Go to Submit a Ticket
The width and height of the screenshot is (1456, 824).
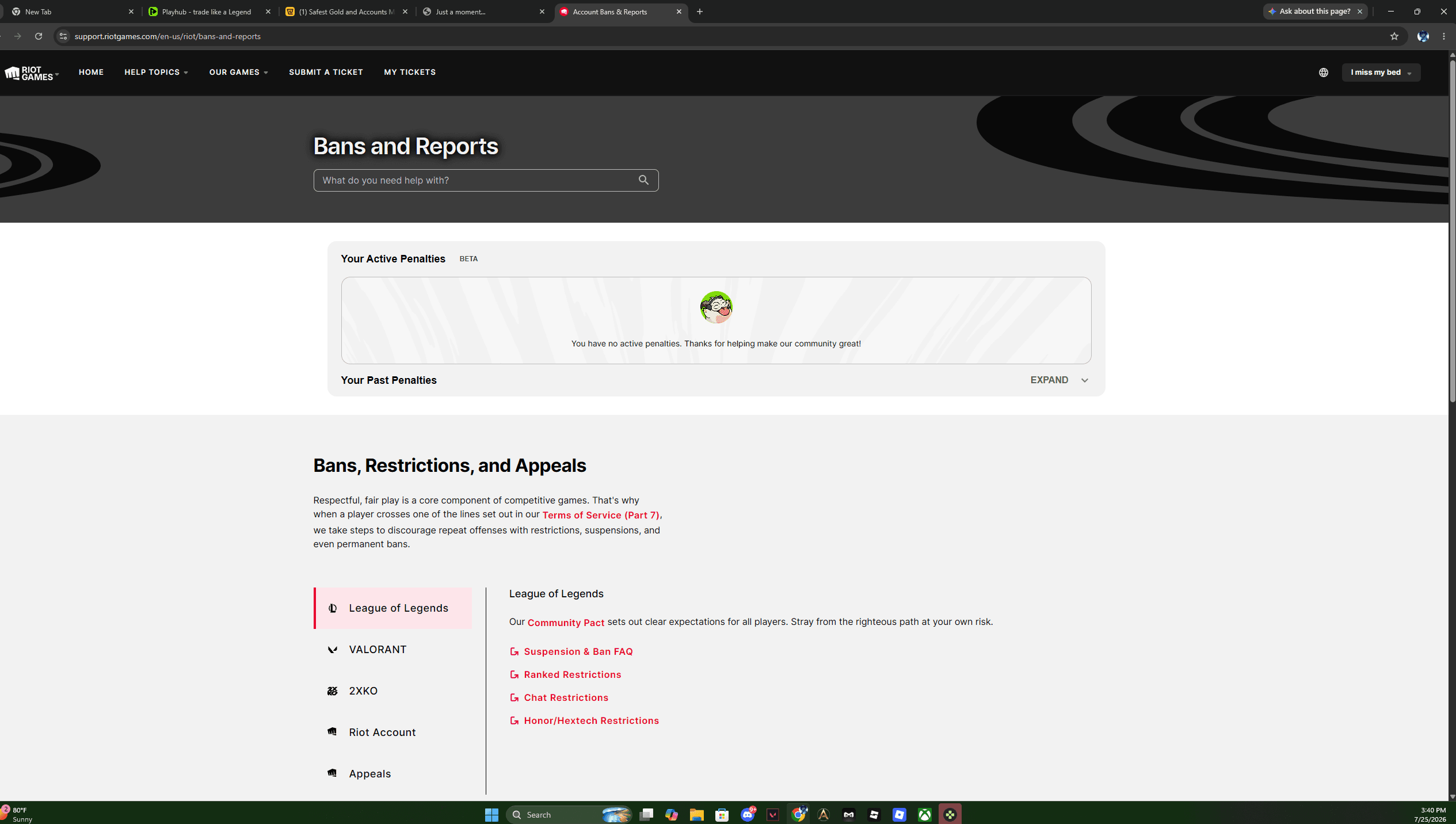coord(326,73)
